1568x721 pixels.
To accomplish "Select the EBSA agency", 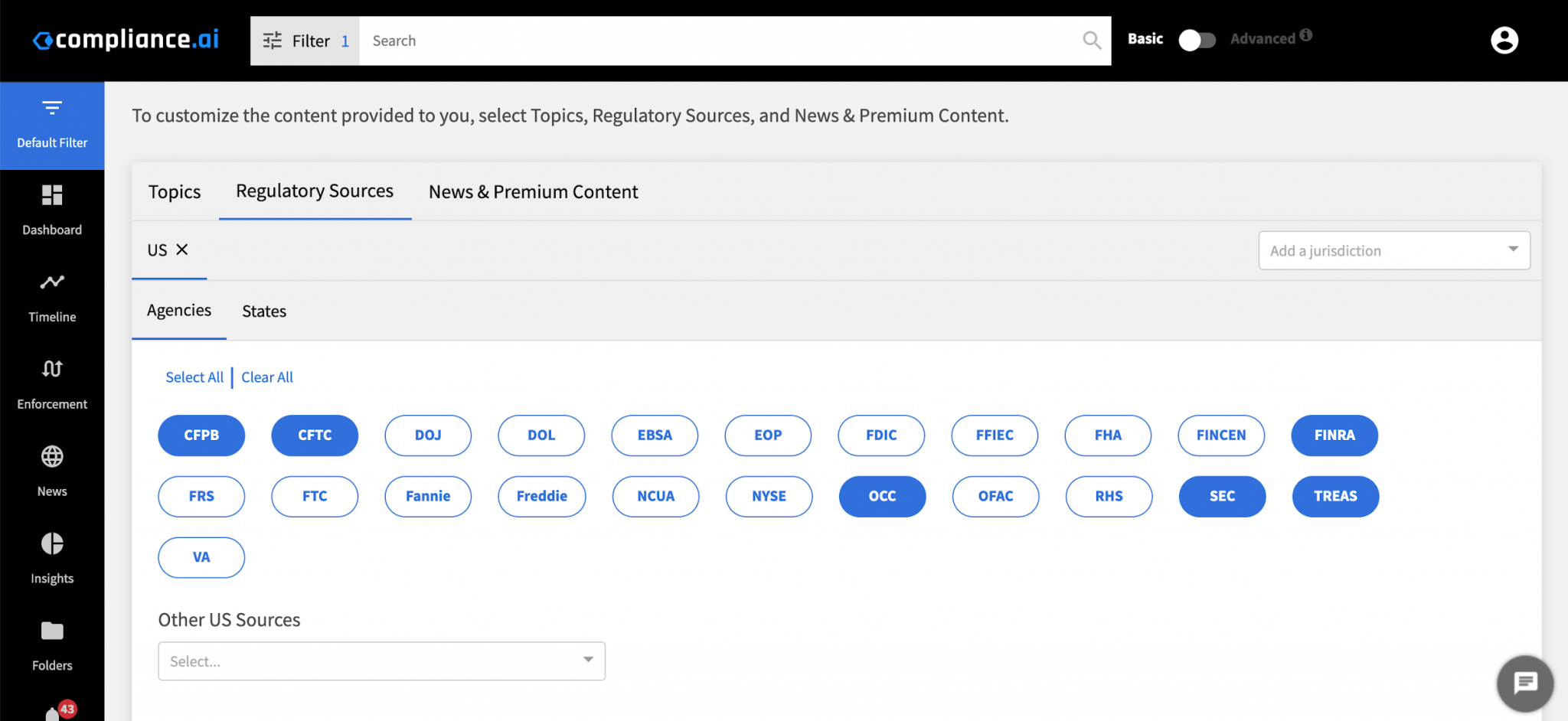I will click(x=655, y=436).
